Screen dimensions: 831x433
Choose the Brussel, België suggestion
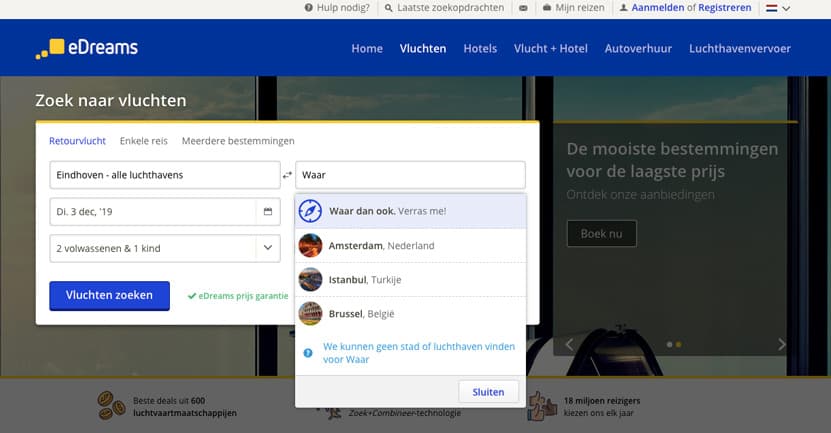411,314
